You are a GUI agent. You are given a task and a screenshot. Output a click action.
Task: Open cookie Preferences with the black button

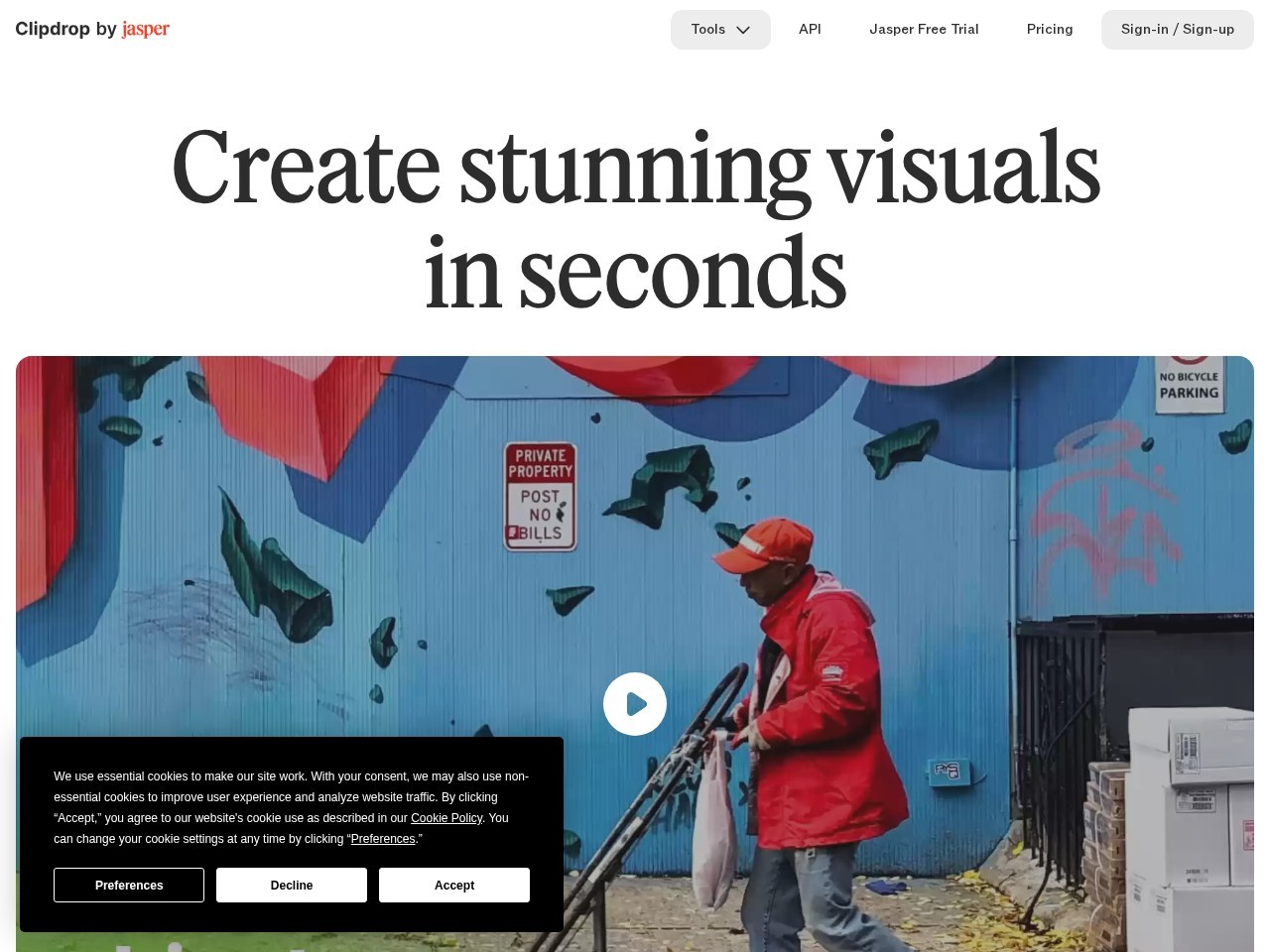pyautogui.click(x=129, y=885)
